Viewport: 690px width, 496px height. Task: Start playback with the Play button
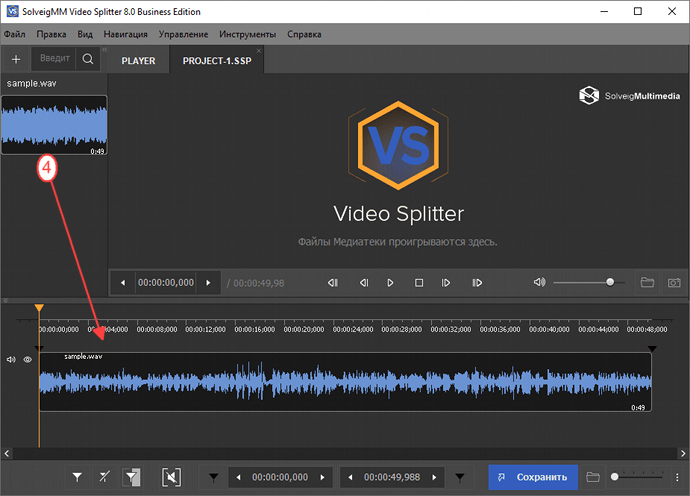[390, 283]
